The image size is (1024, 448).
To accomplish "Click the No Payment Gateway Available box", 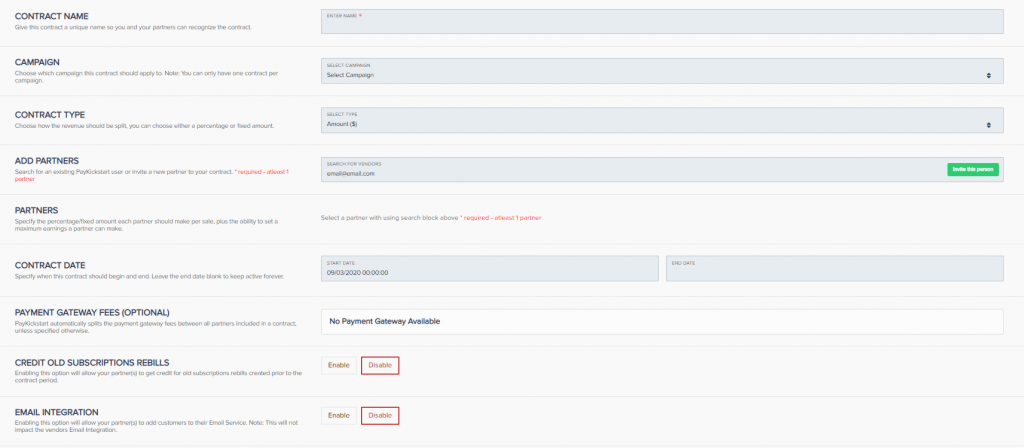I will [661, 321].
